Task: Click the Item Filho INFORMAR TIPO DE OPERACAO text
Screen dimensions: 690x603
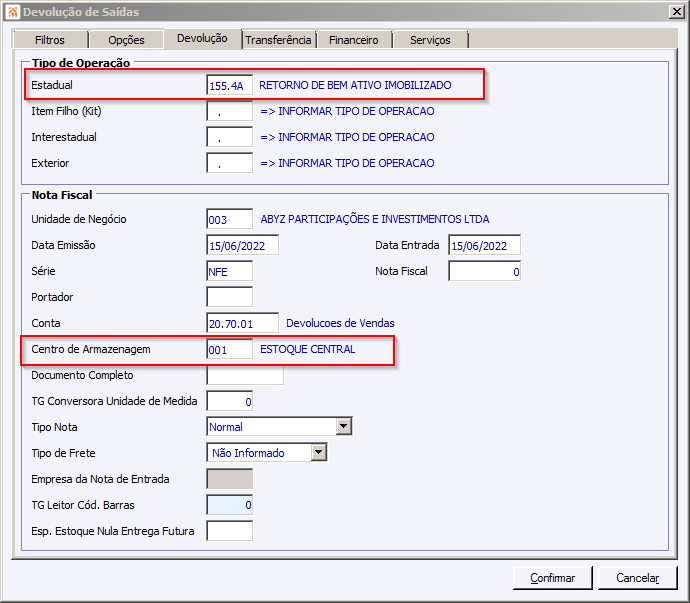Action: (x=347, y=111)
